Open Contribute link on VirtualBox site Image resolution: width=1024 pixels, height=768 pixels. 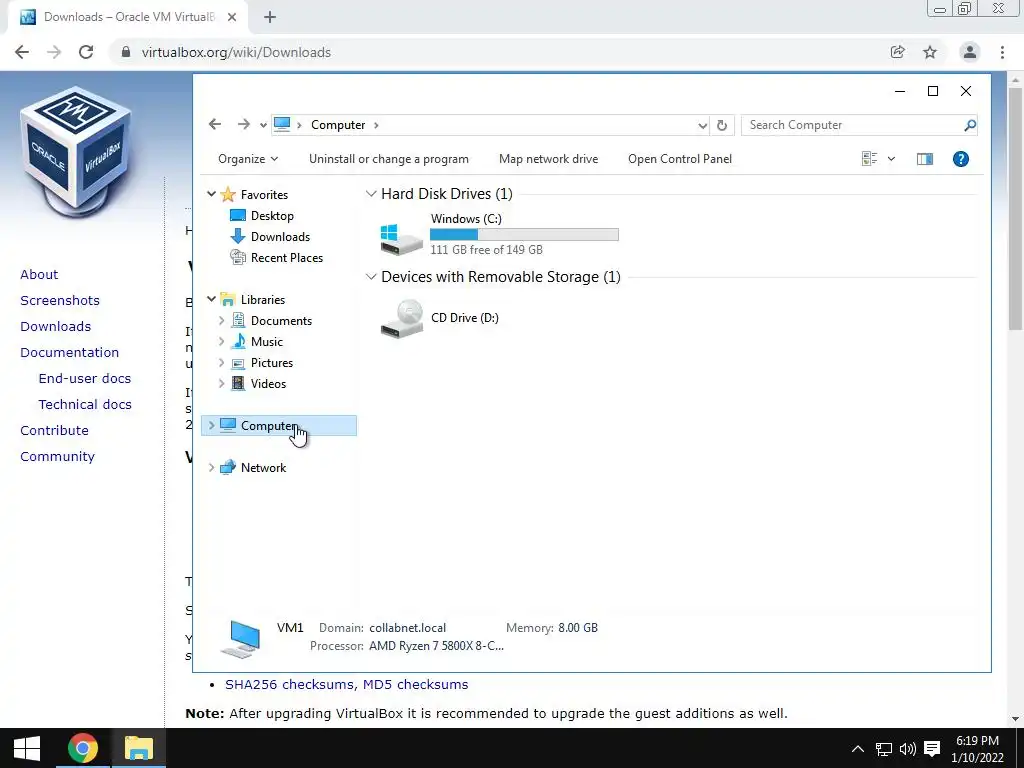click(54, 430)
